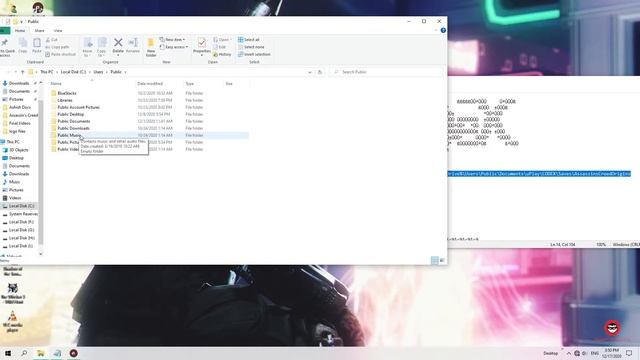This screenshot has width=640, height=360.
Task: Click the Rename icon in Organize group
Action: point(133,45)
